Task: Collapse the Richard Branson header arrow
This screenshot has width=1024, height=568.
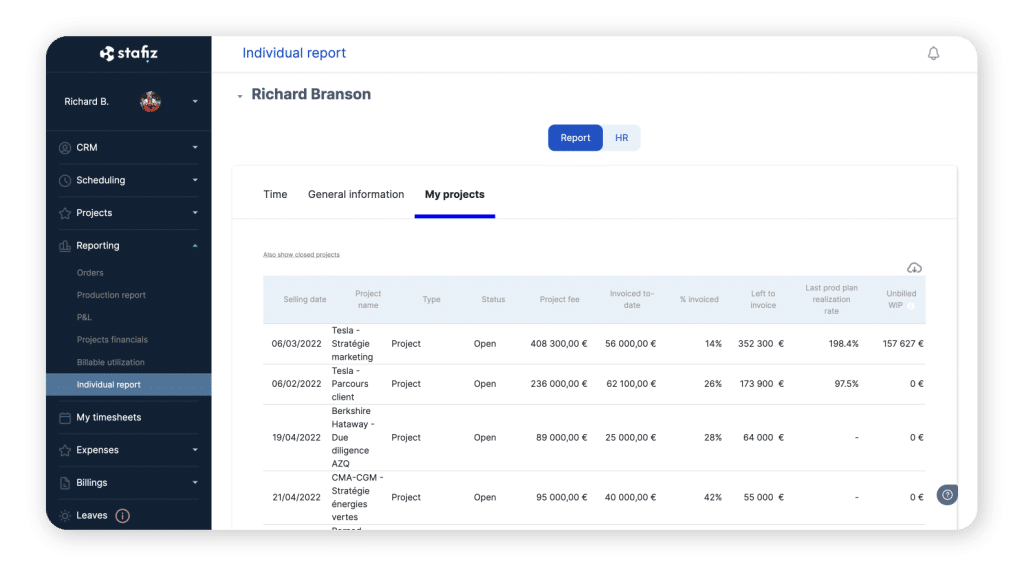Action: [240, 96]
